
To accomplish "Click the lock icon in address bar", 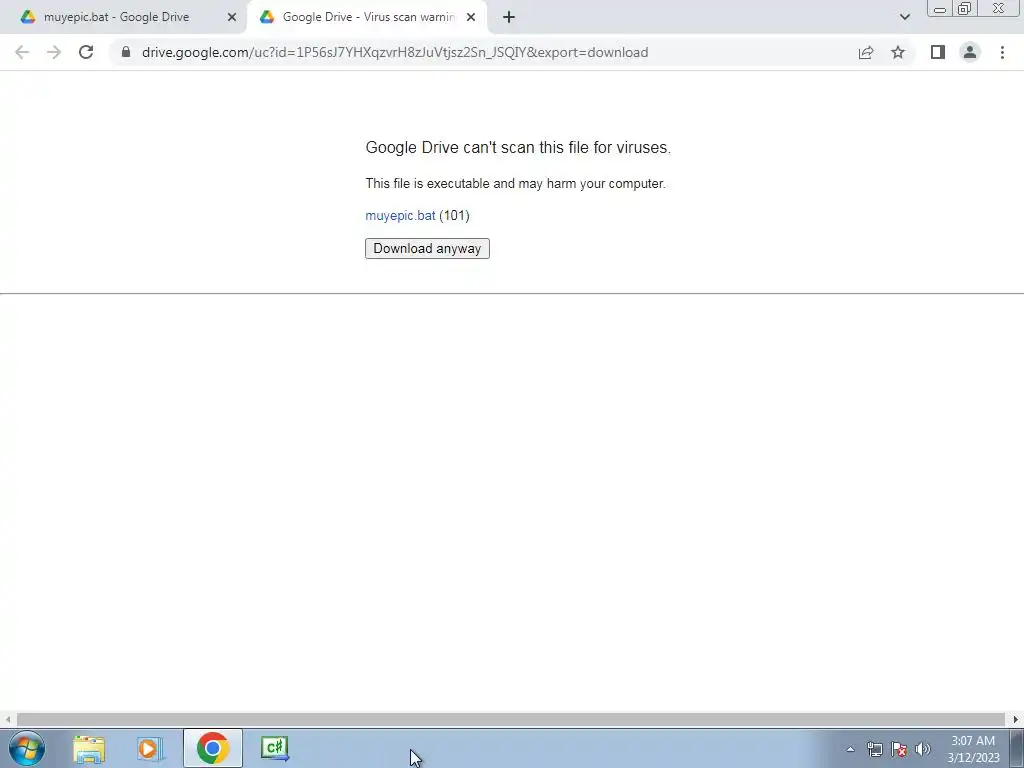I will coord(126,52).
